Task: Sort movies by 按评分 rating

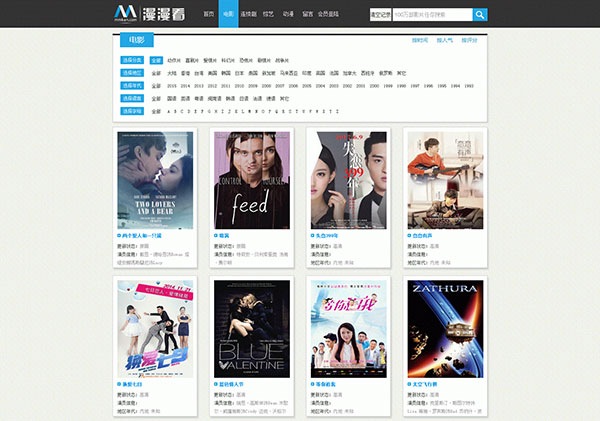Action: [471, 40]
